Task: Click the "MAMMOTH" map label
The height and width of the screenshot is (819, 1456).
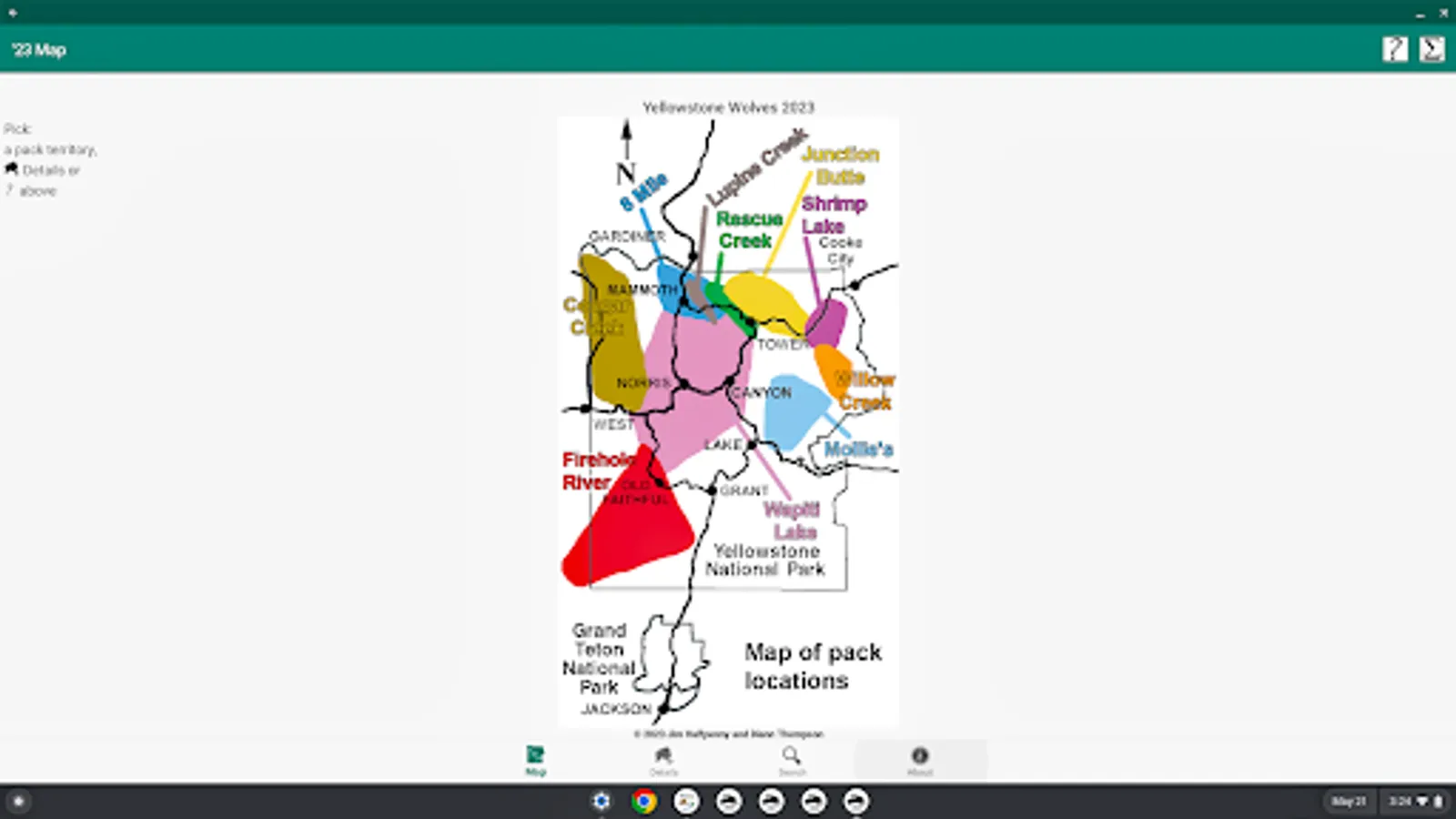Action: point(642,289)
